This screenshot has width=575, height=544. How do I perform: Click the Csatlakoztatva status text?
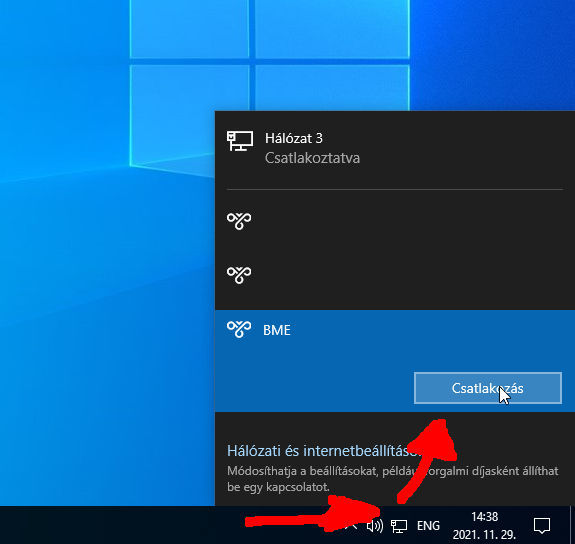point(312,158)
